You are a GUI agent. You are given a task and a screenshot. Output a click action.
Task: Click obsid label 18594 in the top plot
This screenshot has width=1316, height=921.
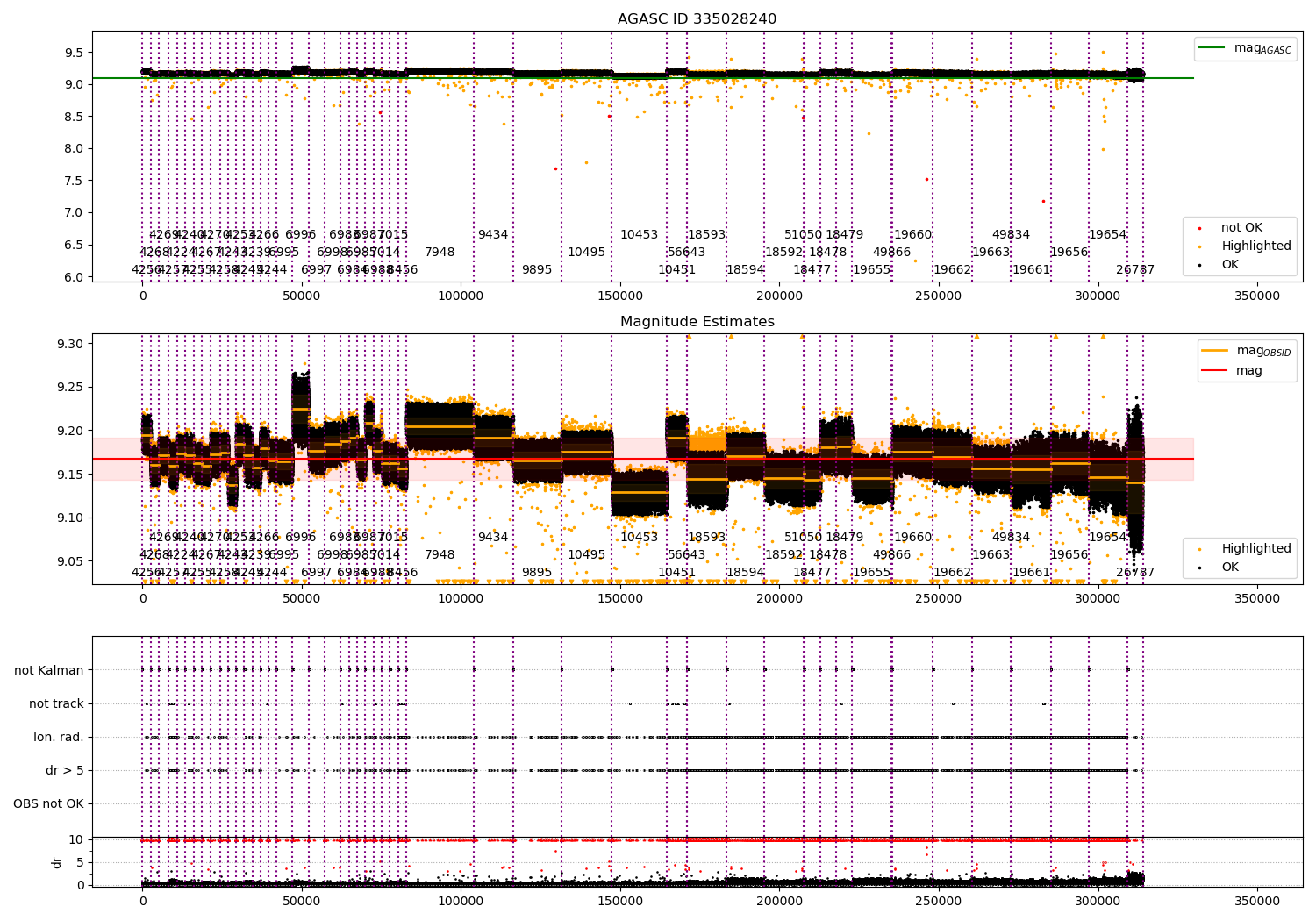click(x=745, y=270)
